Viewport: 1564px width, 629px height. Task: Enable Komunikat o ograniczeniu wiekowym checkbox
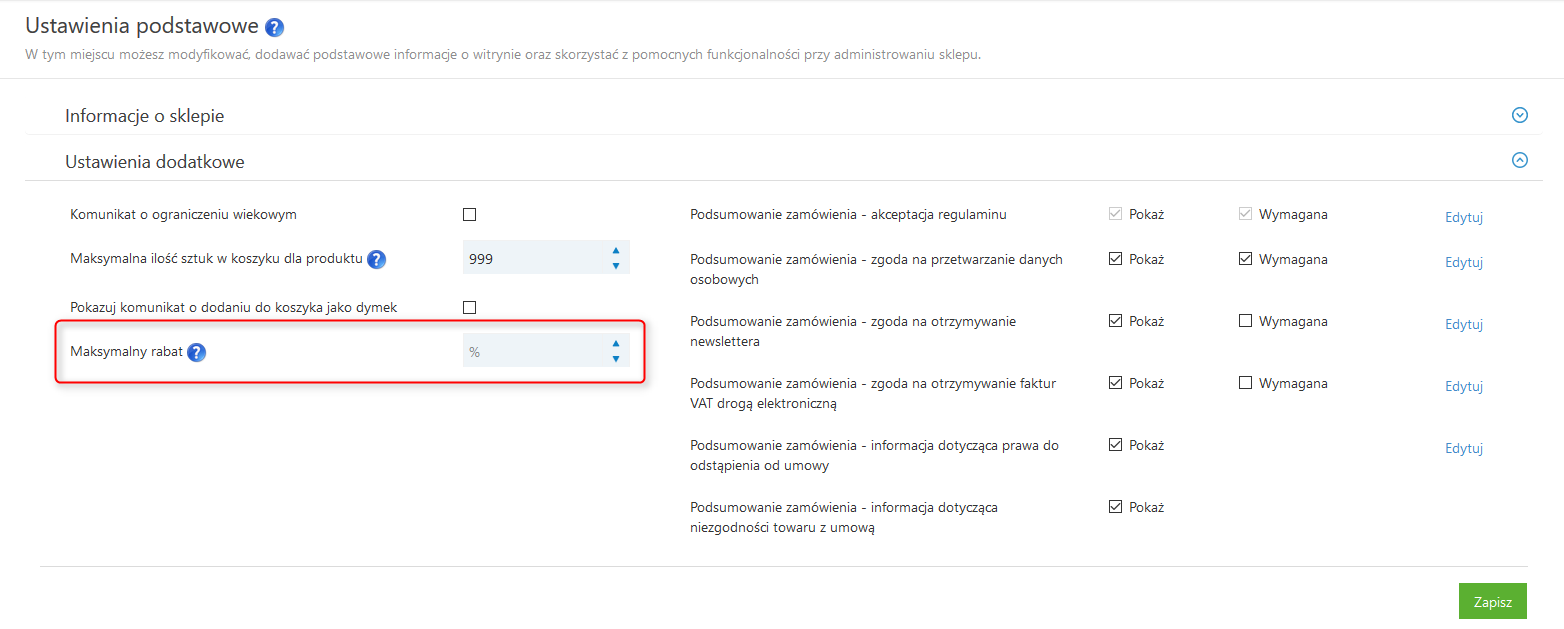[x=470, y=214]
